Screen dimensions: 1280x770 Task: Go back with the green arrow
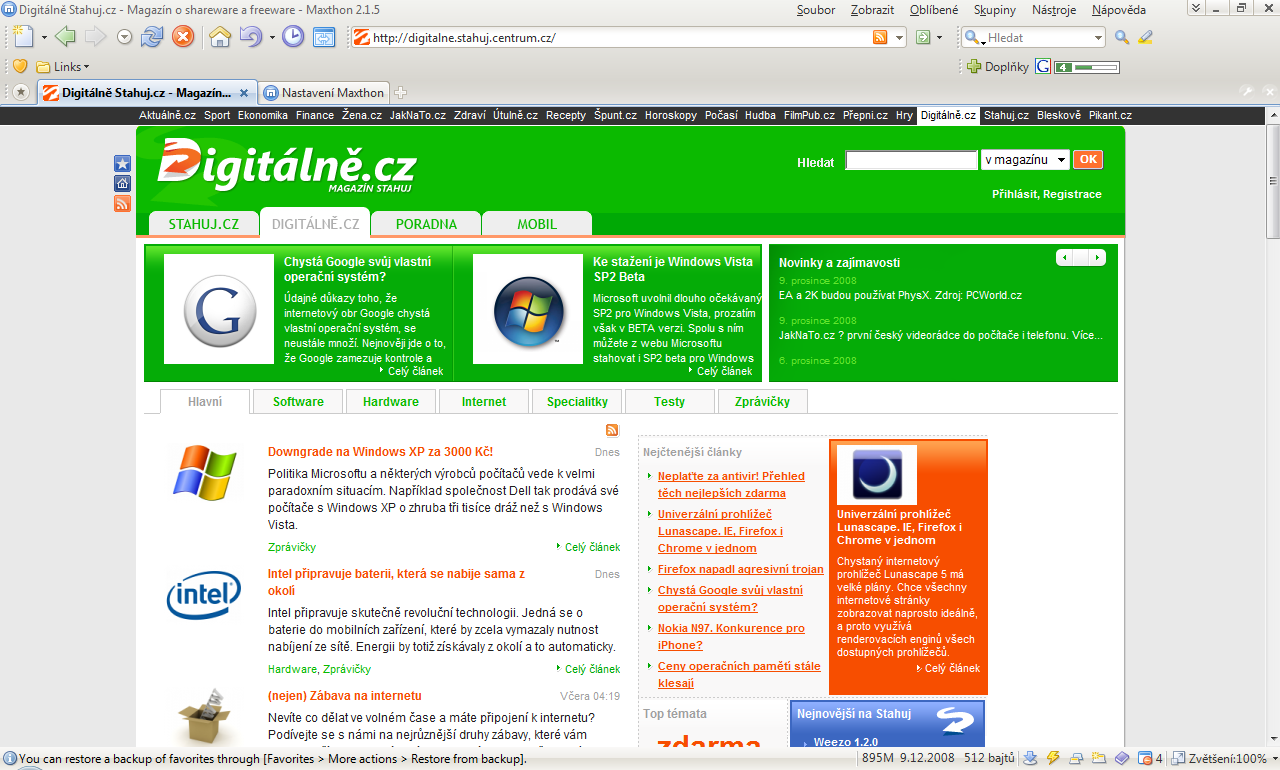(65, 37)
